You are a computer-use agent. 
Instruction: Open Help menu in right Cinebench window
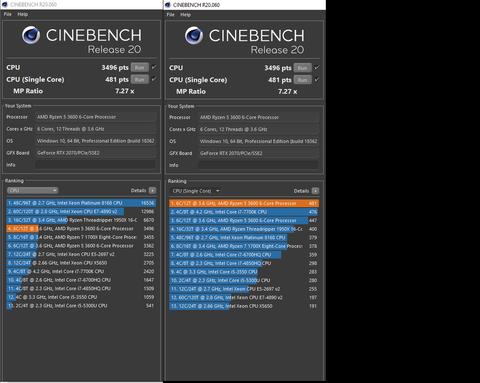coord(186,15)
